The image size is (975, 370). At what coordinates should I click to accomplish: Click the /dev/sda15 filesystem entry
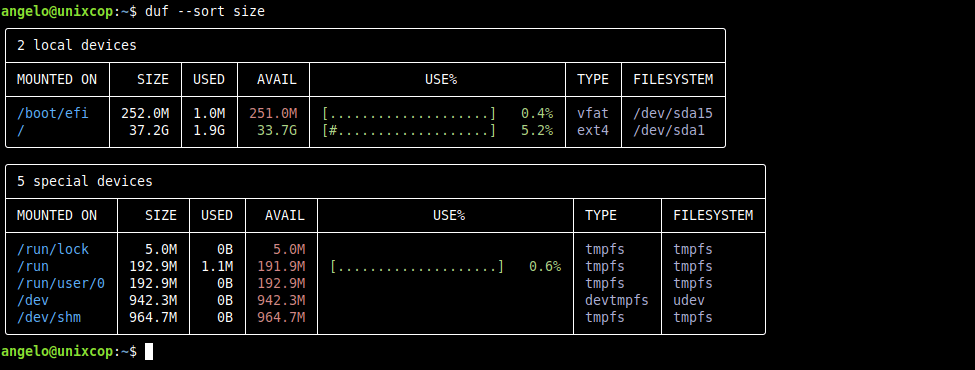(x=673, y=114)
